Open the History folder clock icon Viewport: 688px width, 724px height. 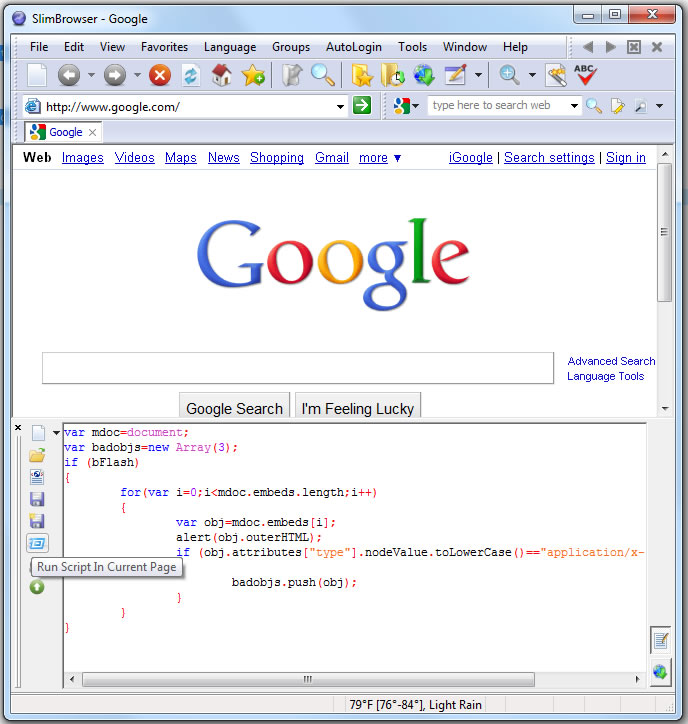tap(392, 75)
